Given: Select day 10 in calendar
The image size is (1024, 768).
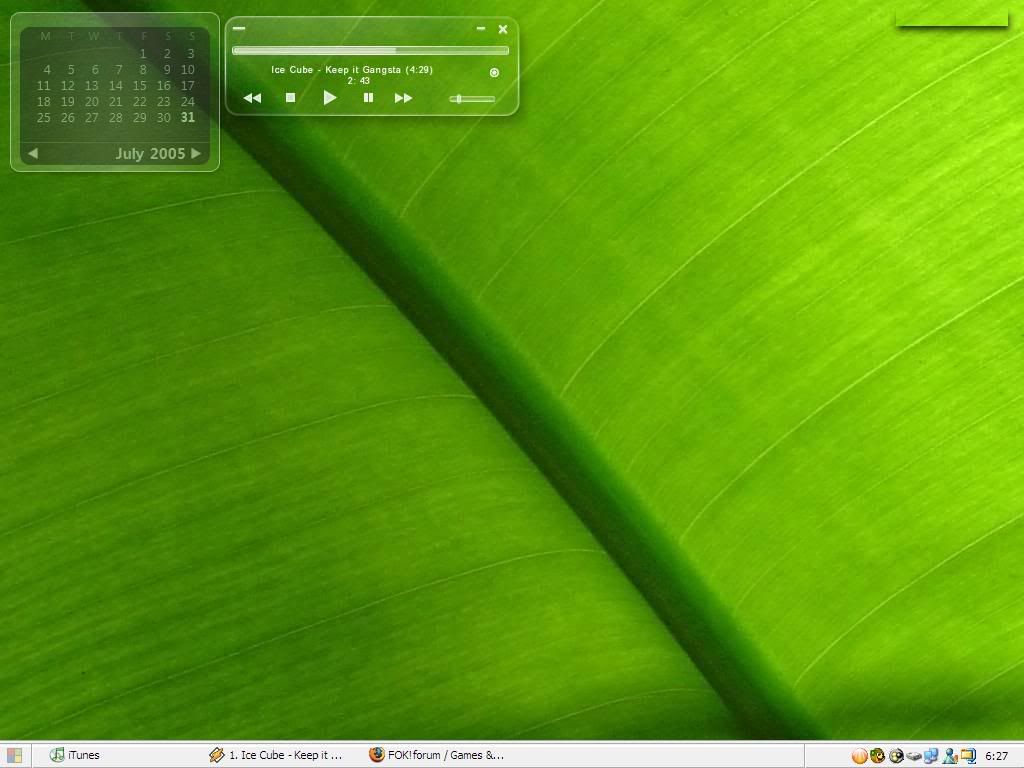Looking at the screenshot, I should pos(188,69).
